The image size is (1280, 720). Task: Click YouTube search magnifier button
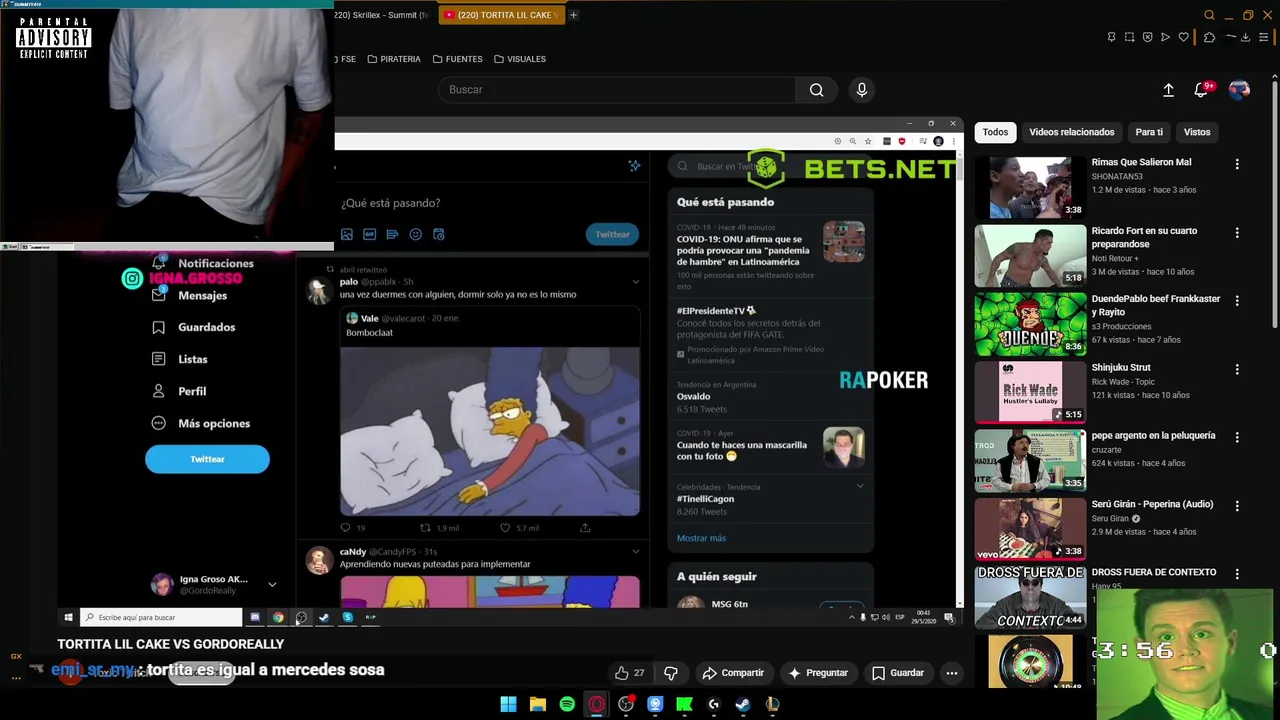click(816, 90)
